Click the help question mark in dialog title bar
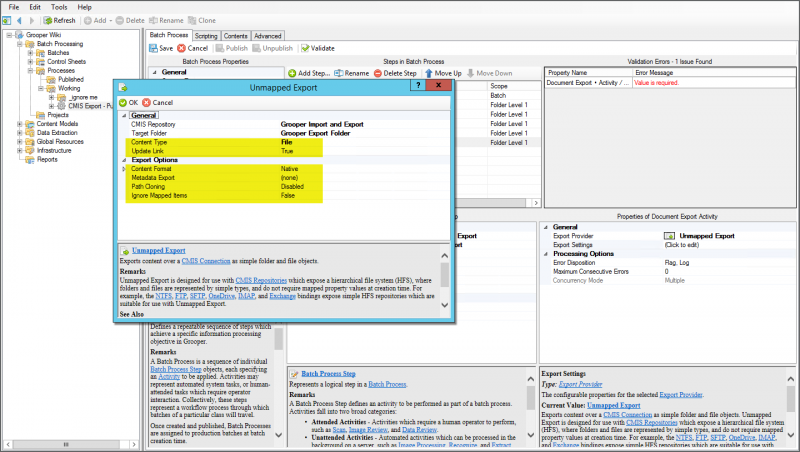The image size is (800, 452). (418, 87)
